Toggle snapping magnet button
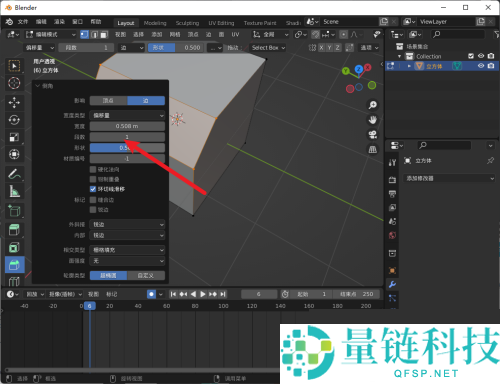Image resolution: width=500 pixels, height=384 pixels. 315,34
